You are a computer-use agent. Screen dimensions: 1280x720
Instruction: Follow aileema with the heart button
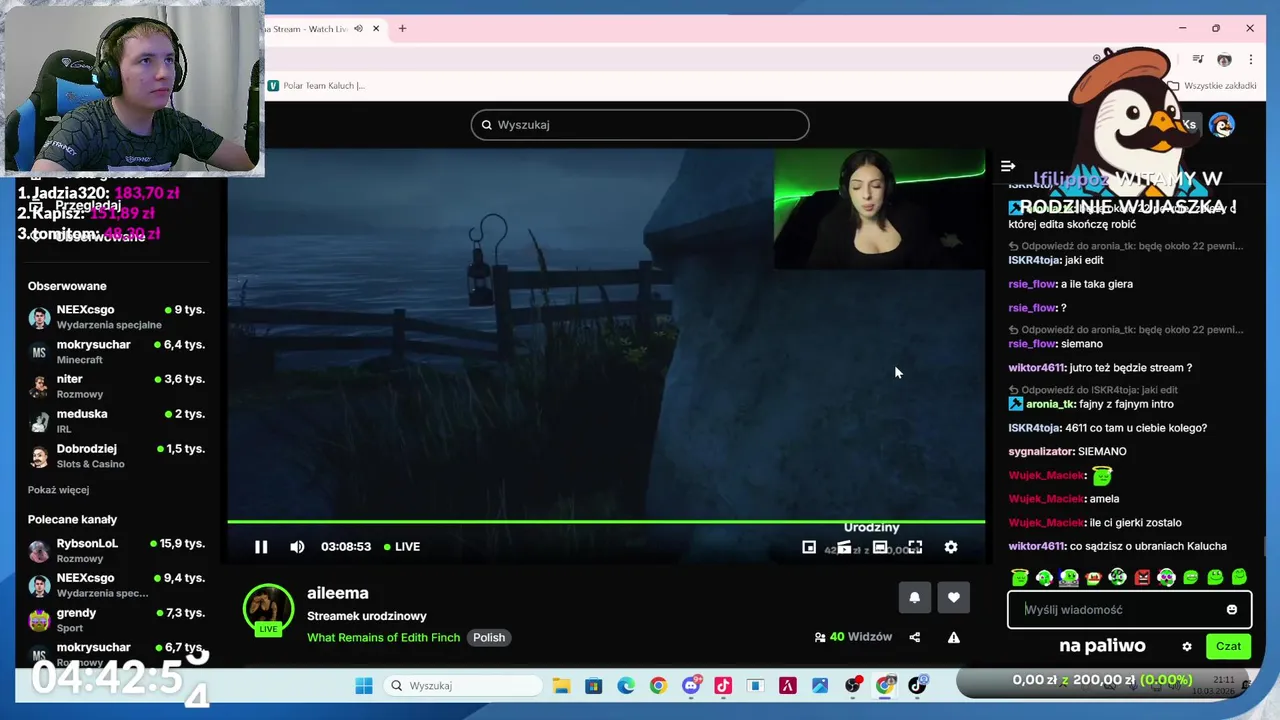[x=954, y=597]
